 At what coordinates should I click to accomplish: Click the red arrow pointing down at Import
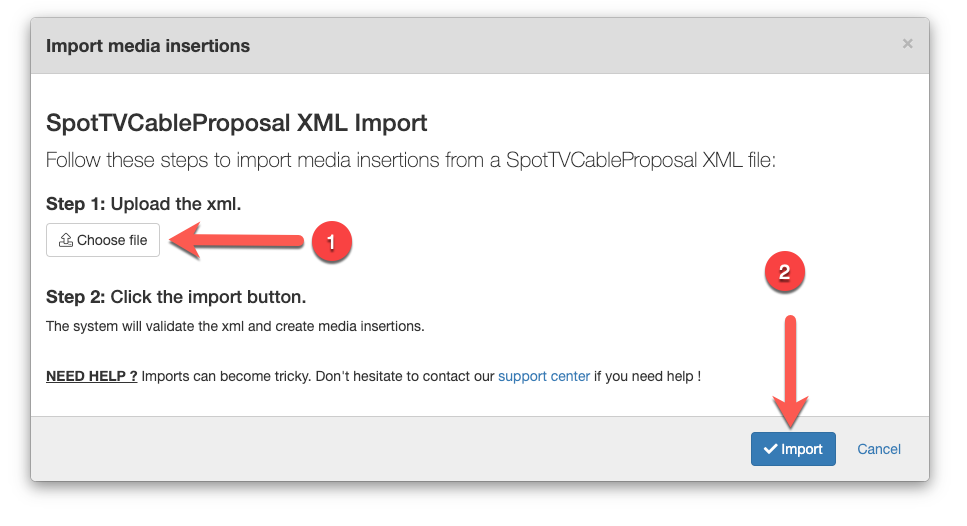click(791, 370)
